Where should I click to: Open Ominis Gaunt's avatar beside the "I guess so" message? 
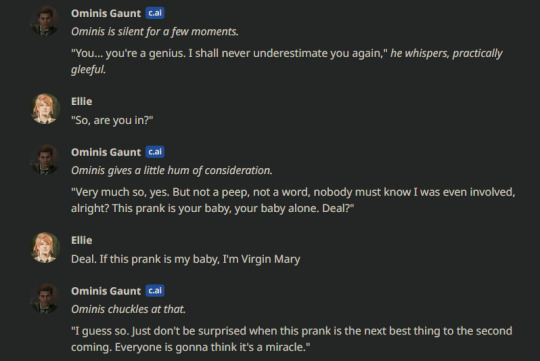point(45,299)
